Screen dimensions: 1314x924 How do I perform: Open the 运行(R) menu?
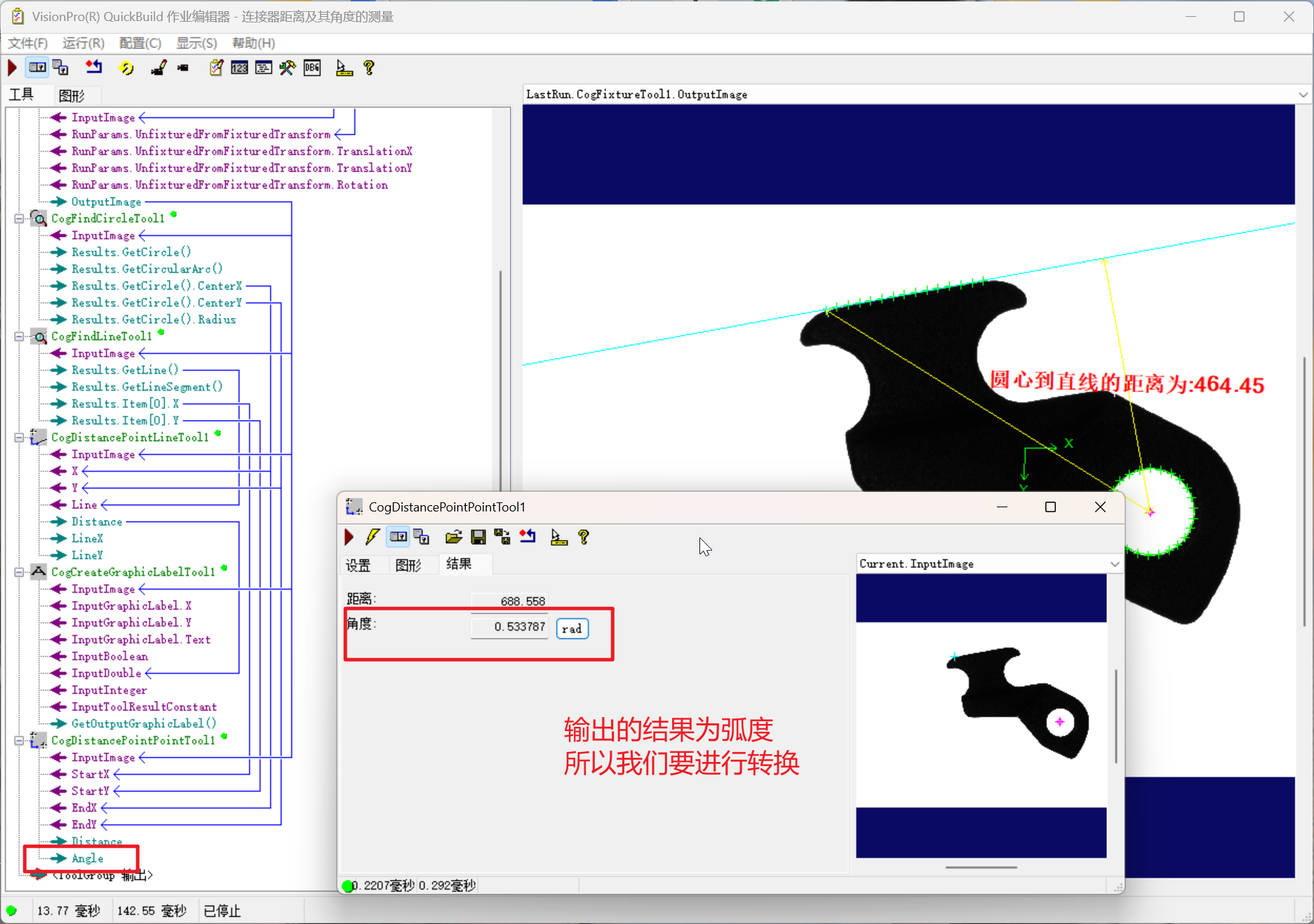pos(83,43)
